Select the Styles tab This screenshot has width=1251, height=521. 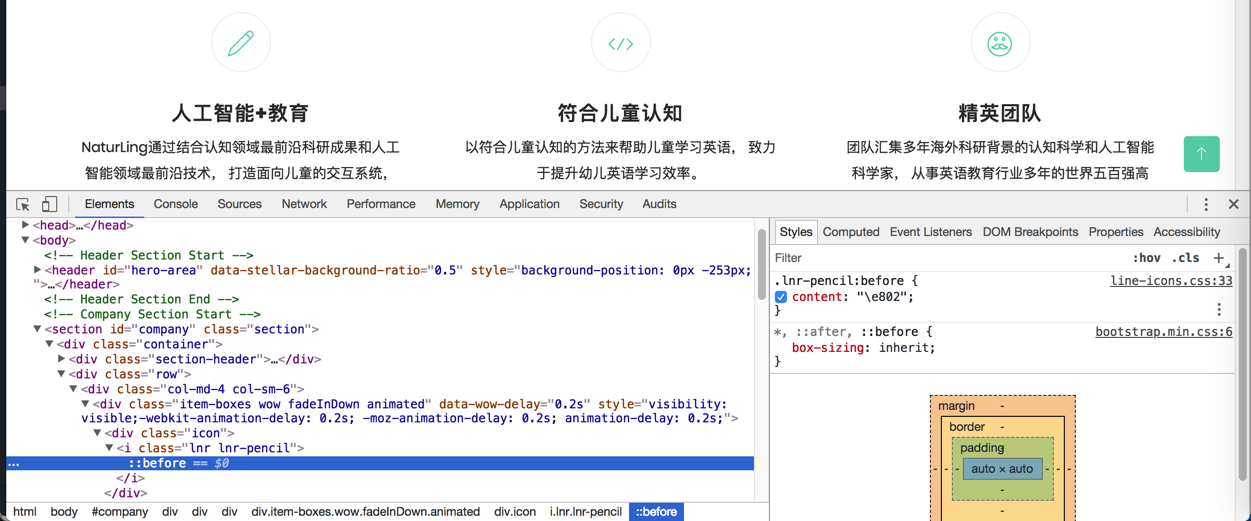(x=796, y=232)
